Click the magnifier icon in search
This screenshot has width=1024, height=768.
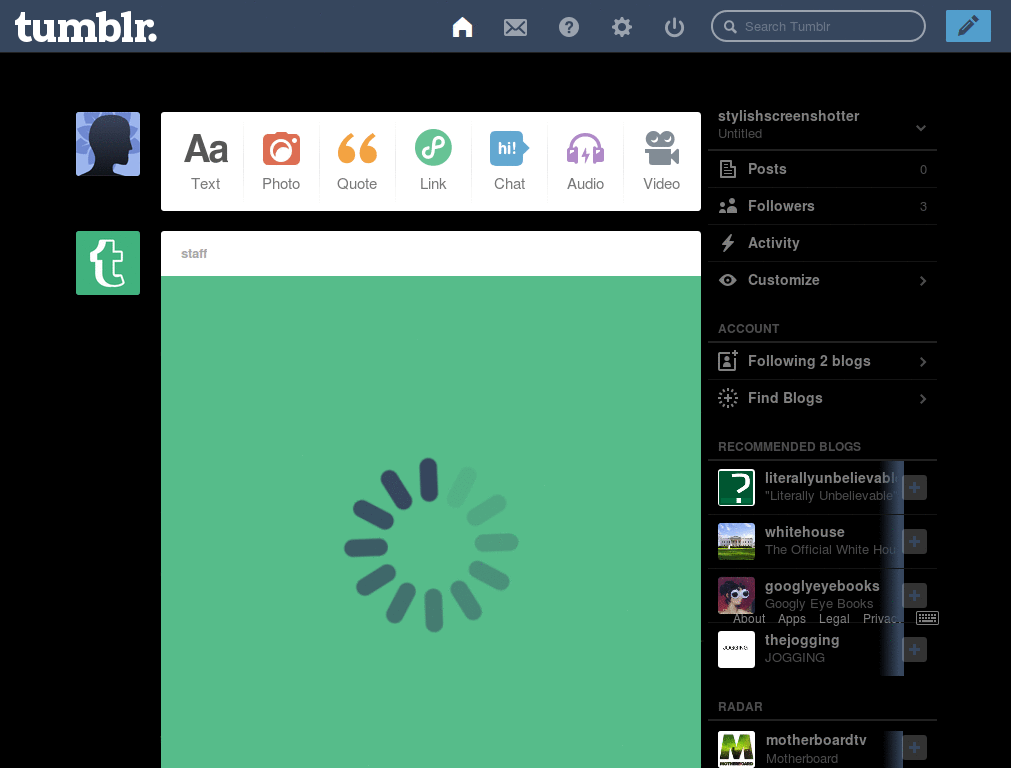(731, 27)
